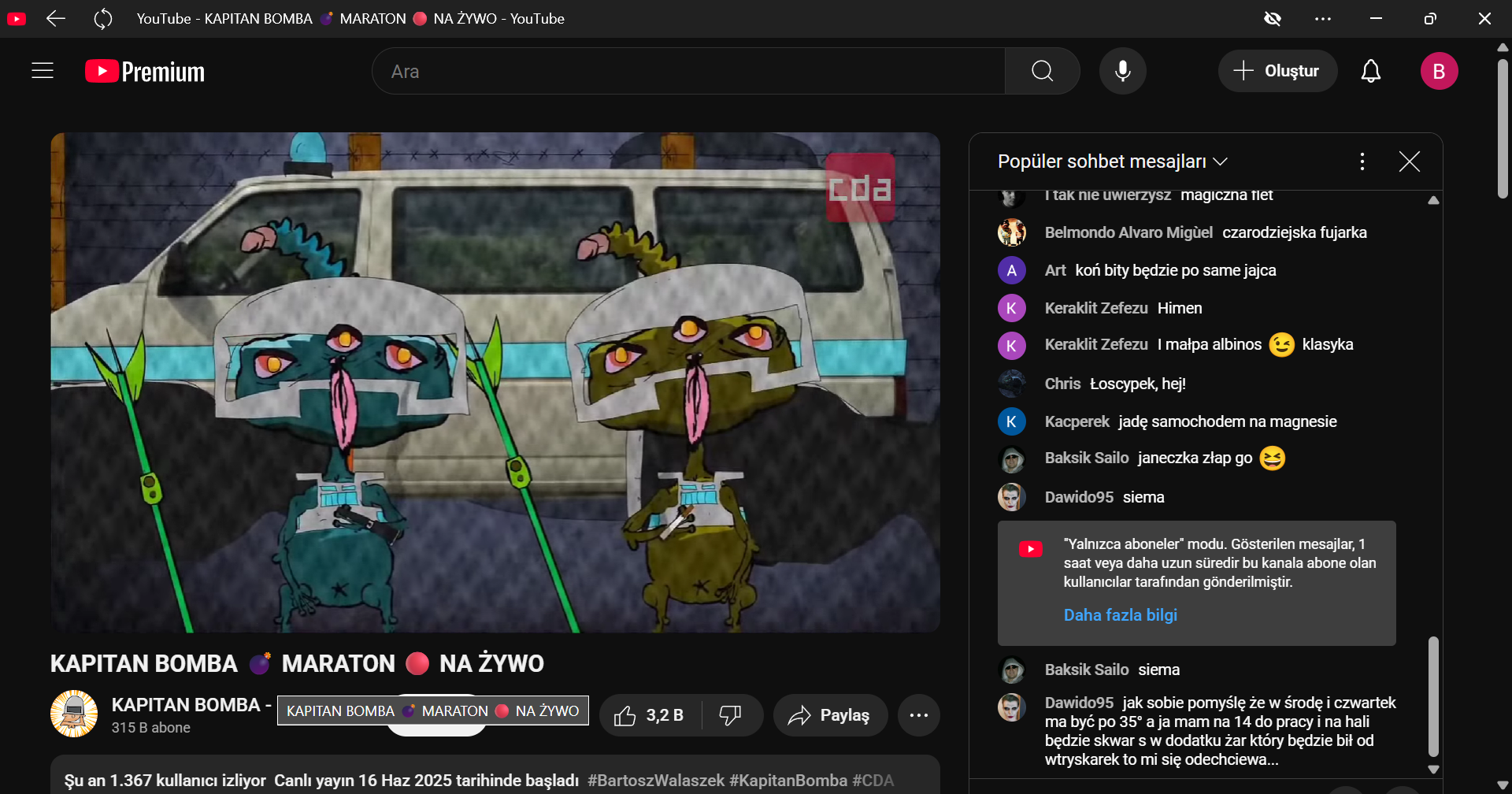Click Dawido95 'siema' message

point(1143,497)
